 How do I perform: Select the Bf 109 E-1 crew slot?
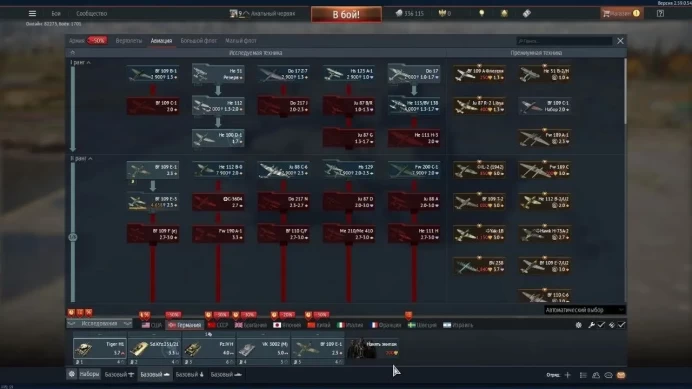tap(317, 348)
